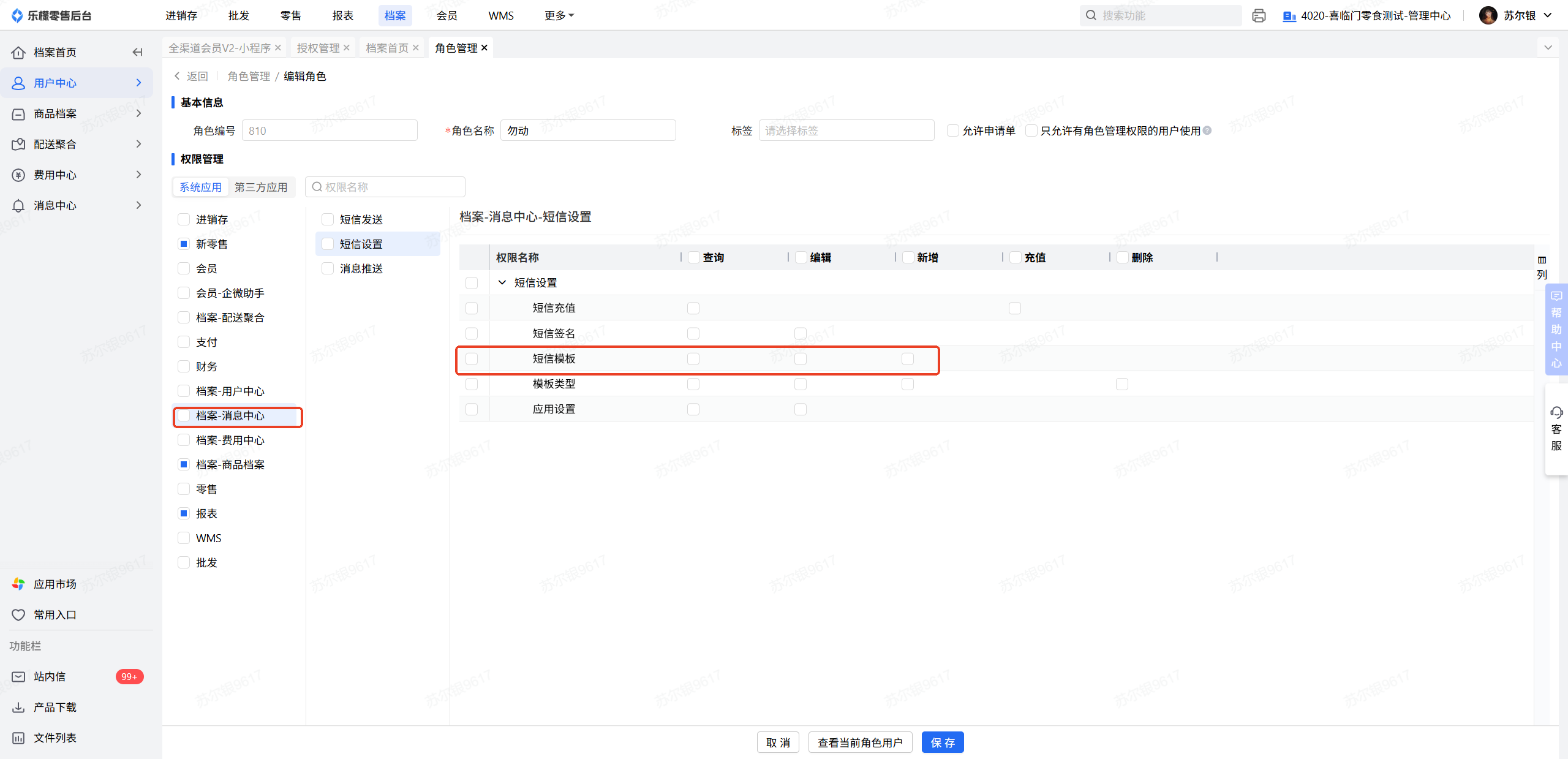Viewport: 1568px width, 759px height.
Task: Enable 查询 permission for 短信模板
Action: (693, 358)
